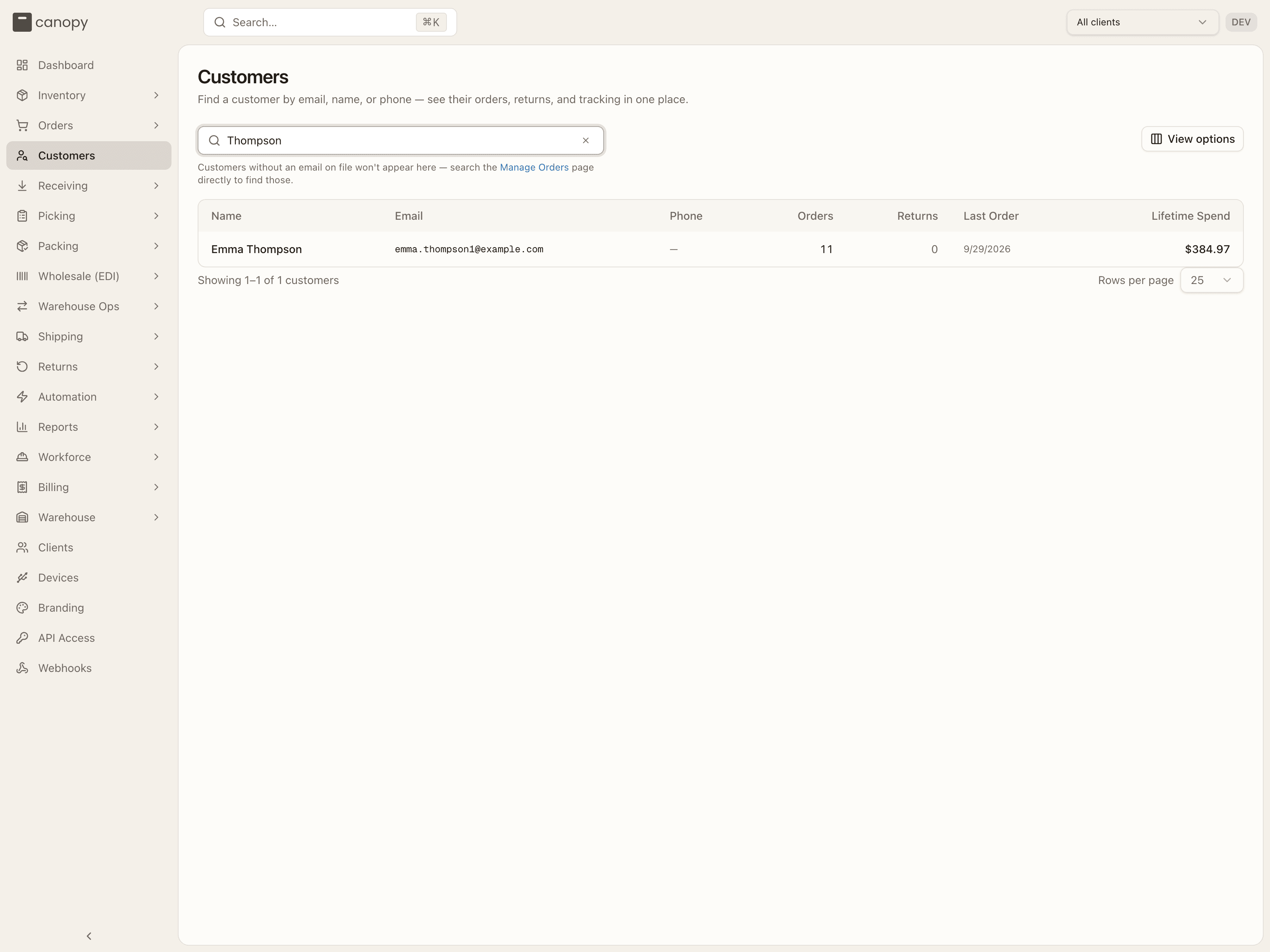The height and width of the screenshot is (952, 1270).
Task: Expand the Automation submenu chevron
Action: [x=156, y=397]
